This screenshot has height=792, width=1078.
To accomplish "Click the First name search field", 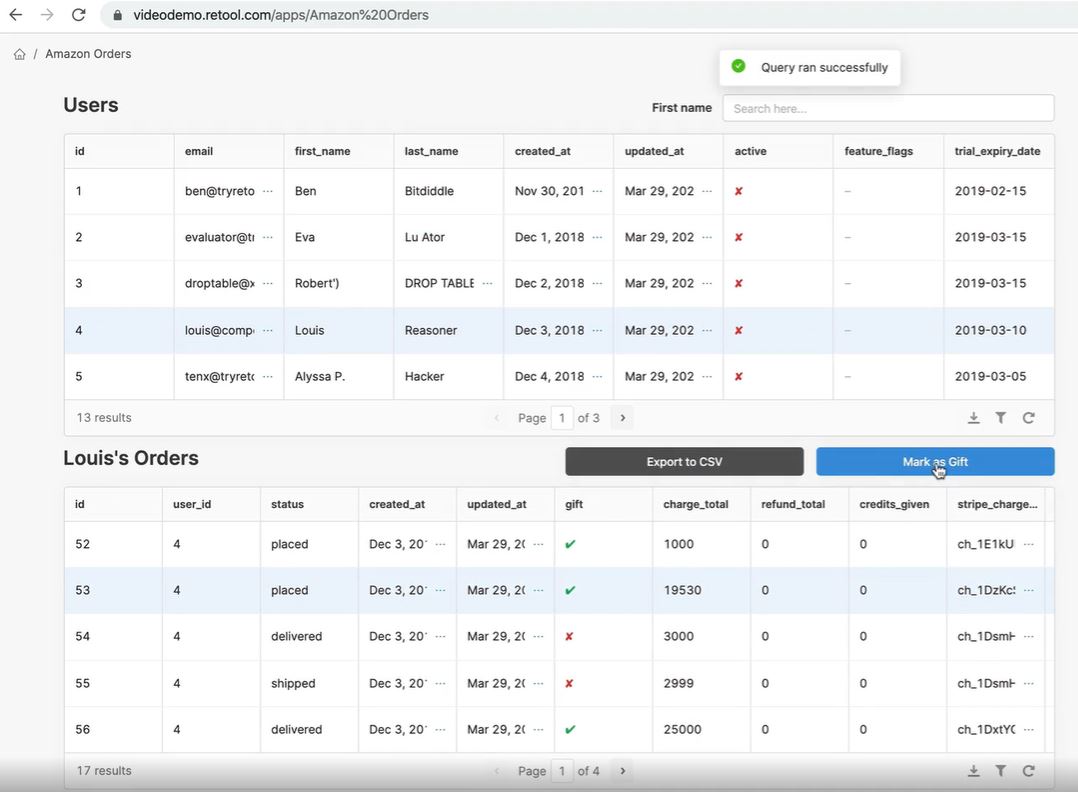I will [888, 108].
